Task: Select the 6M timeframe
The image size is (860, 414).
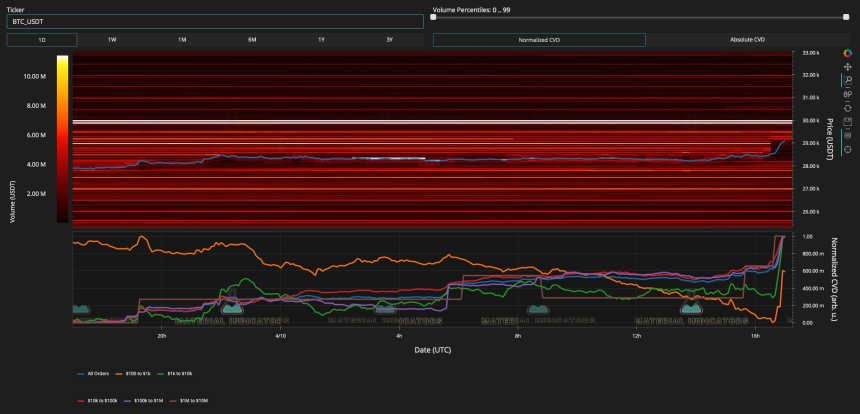Action: [251, 39]
